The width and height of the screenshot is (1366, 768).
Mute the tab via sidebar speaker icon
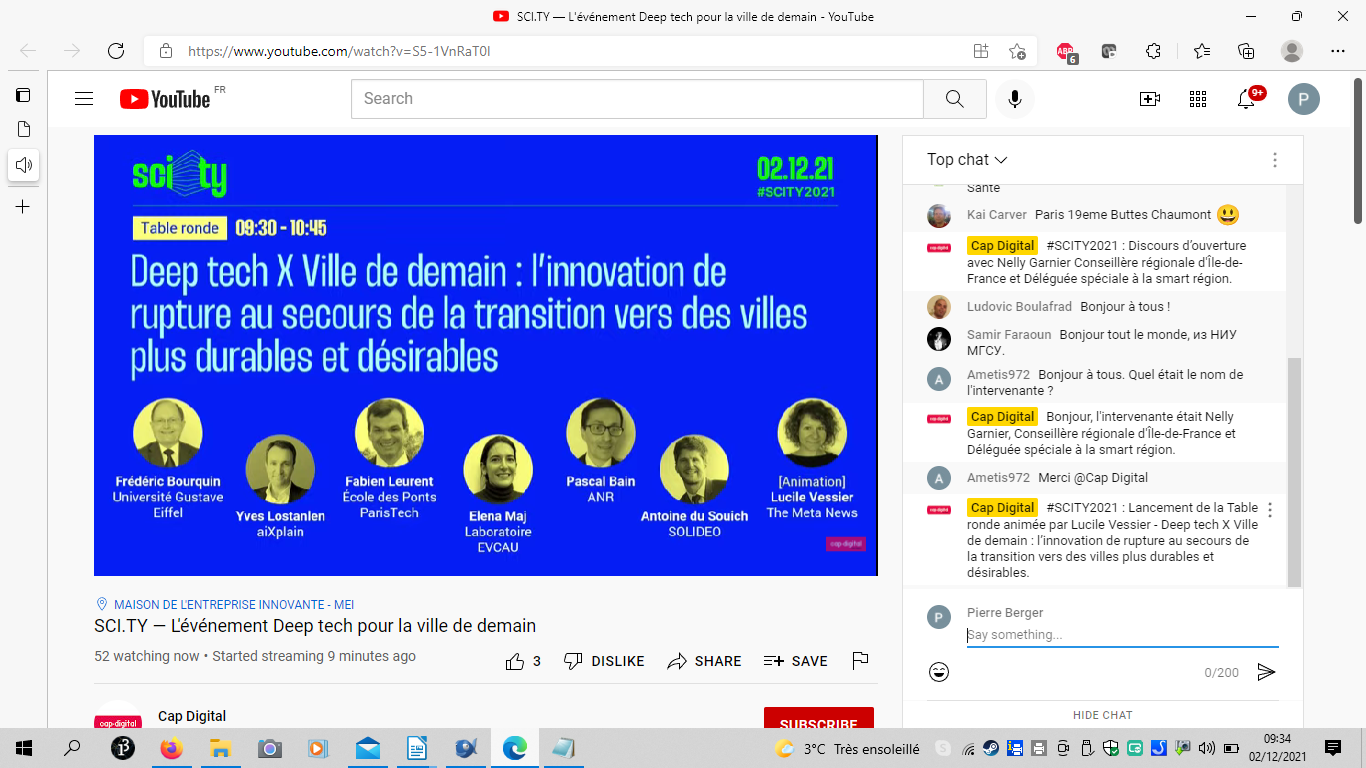click(24, 165)
